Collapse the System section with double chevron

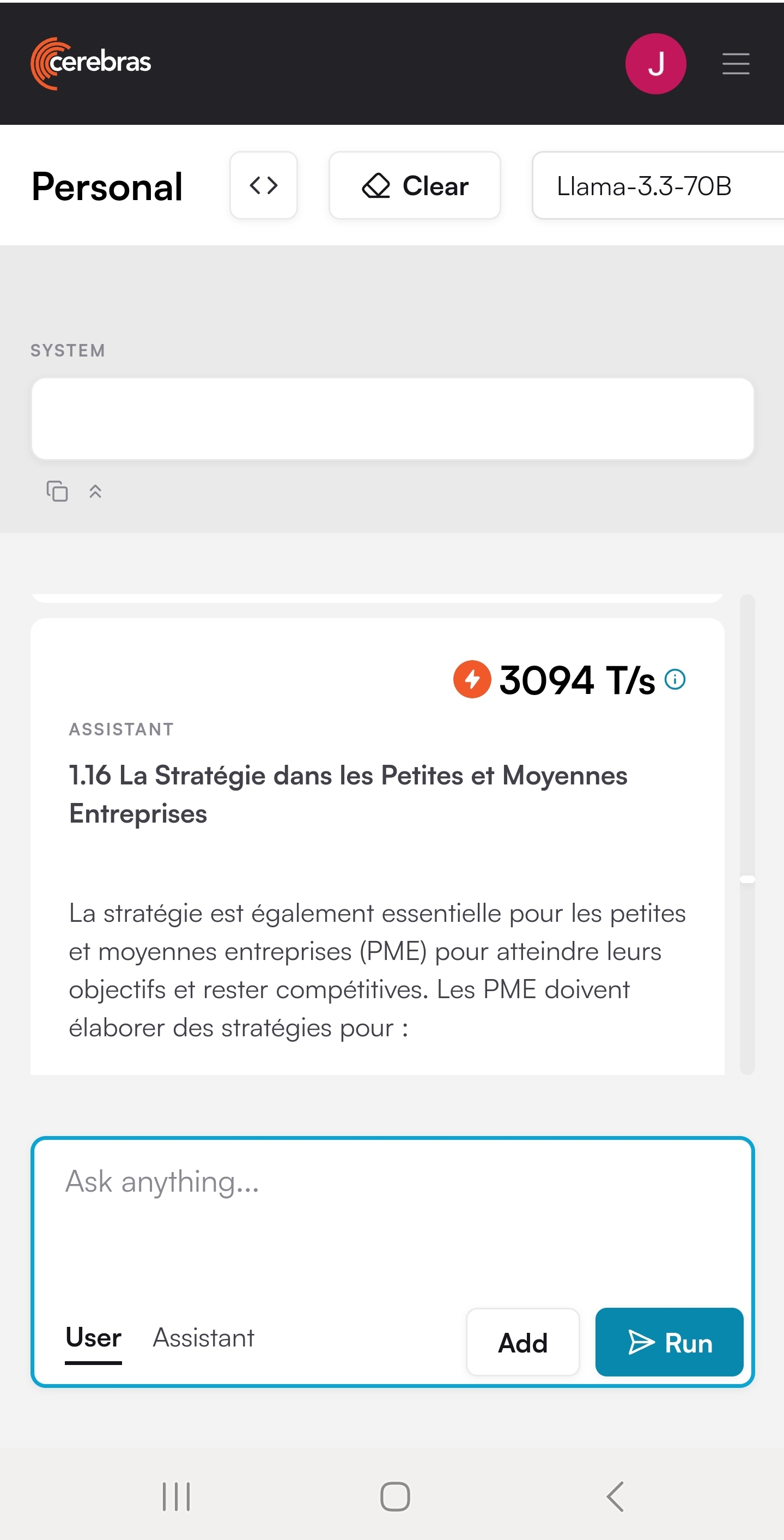(95, 491)
